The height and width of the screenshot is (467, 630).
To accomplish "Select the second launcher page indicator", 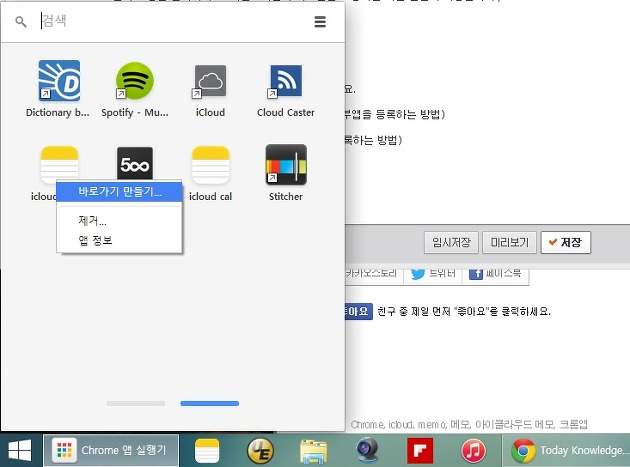I will click(210, 404).
